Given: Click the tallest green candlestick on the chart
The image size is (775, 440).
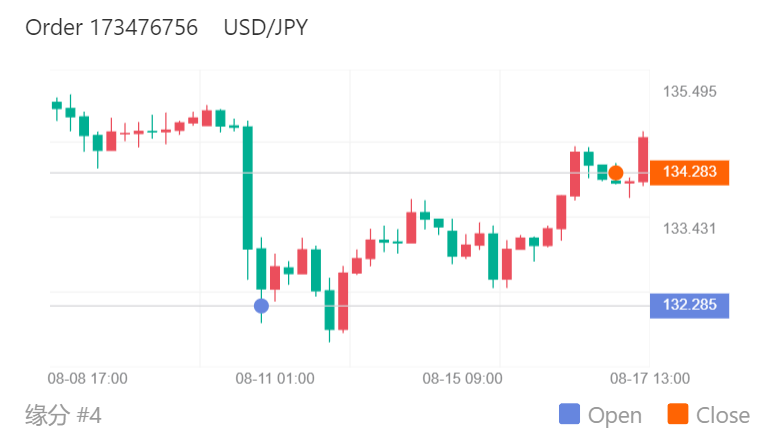Looking at the screenshot, I should click(x=247, y=187).
